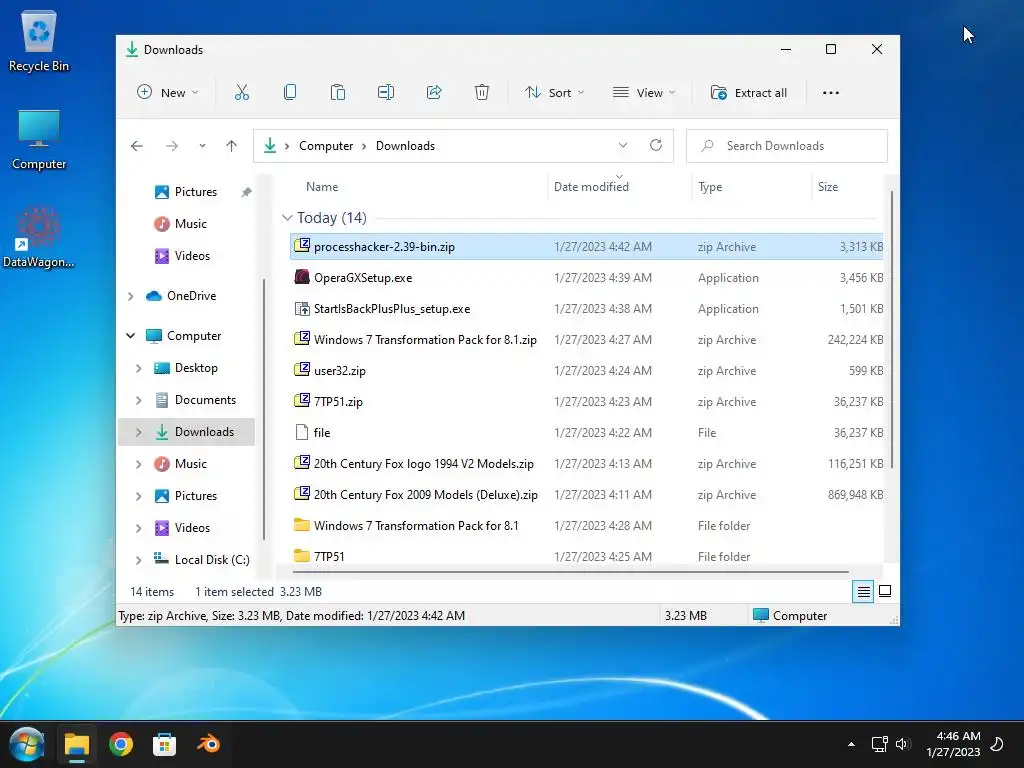Refresh the Downloads folder view

(x=656, y=145)
